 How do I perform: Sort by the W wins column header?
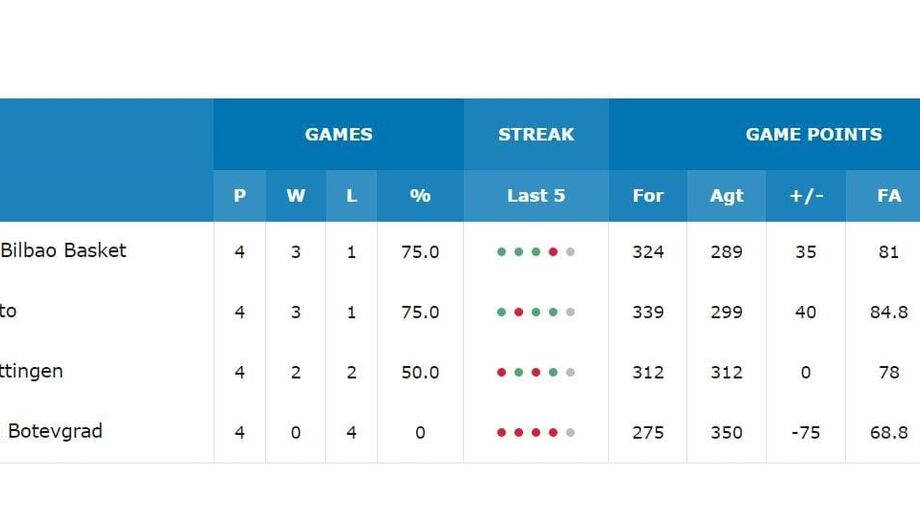(x=295, y=196)
